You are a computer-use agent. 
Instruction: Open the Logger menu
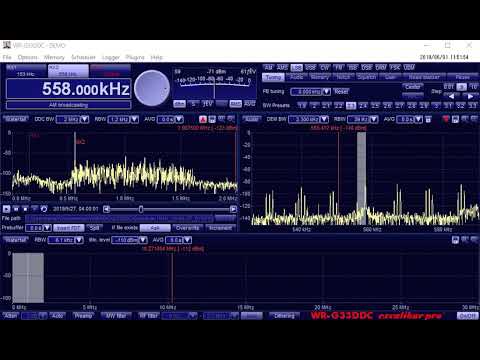(x=111, y=57)
